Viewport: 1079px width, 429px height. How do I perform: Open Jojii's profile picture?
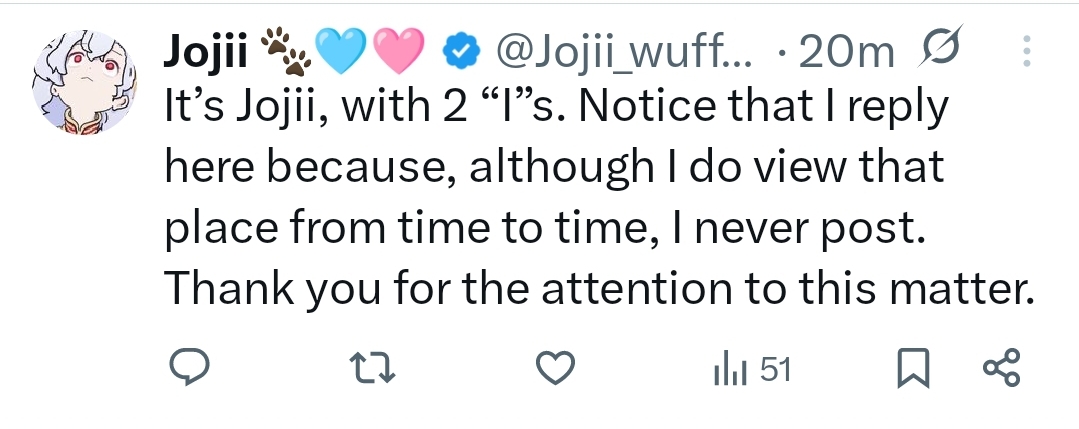pyautogui.click(x=84, y=89)
